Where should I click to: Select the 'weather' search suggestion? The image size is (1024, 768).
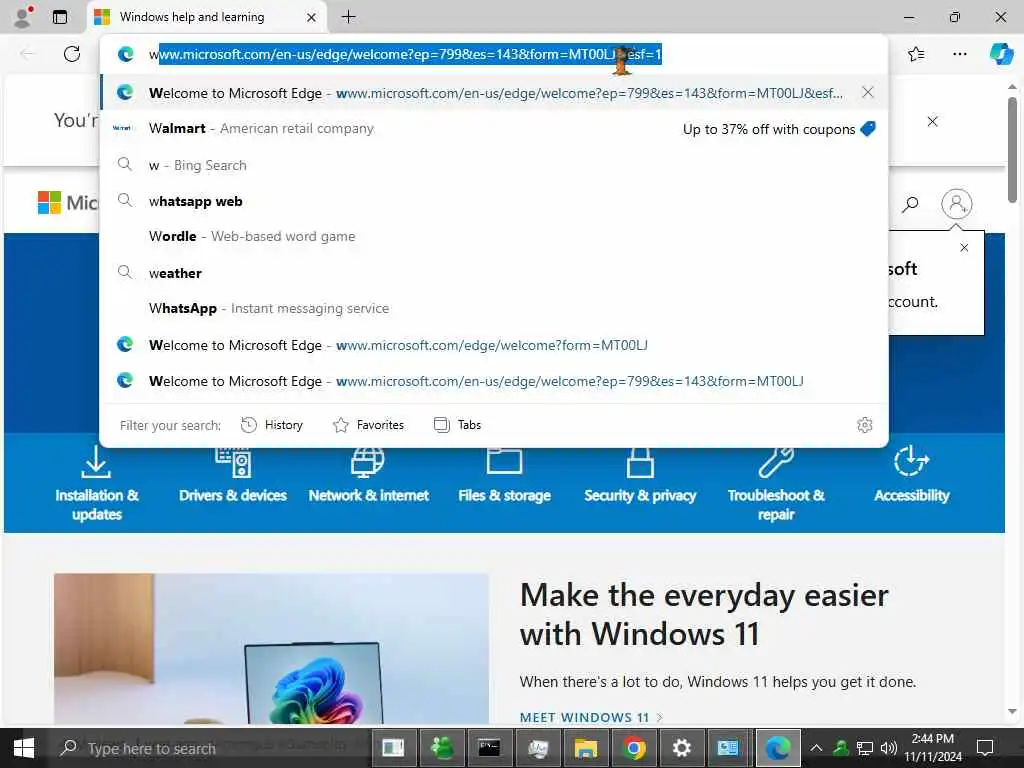pyautogui.click(x=494, y=273)
